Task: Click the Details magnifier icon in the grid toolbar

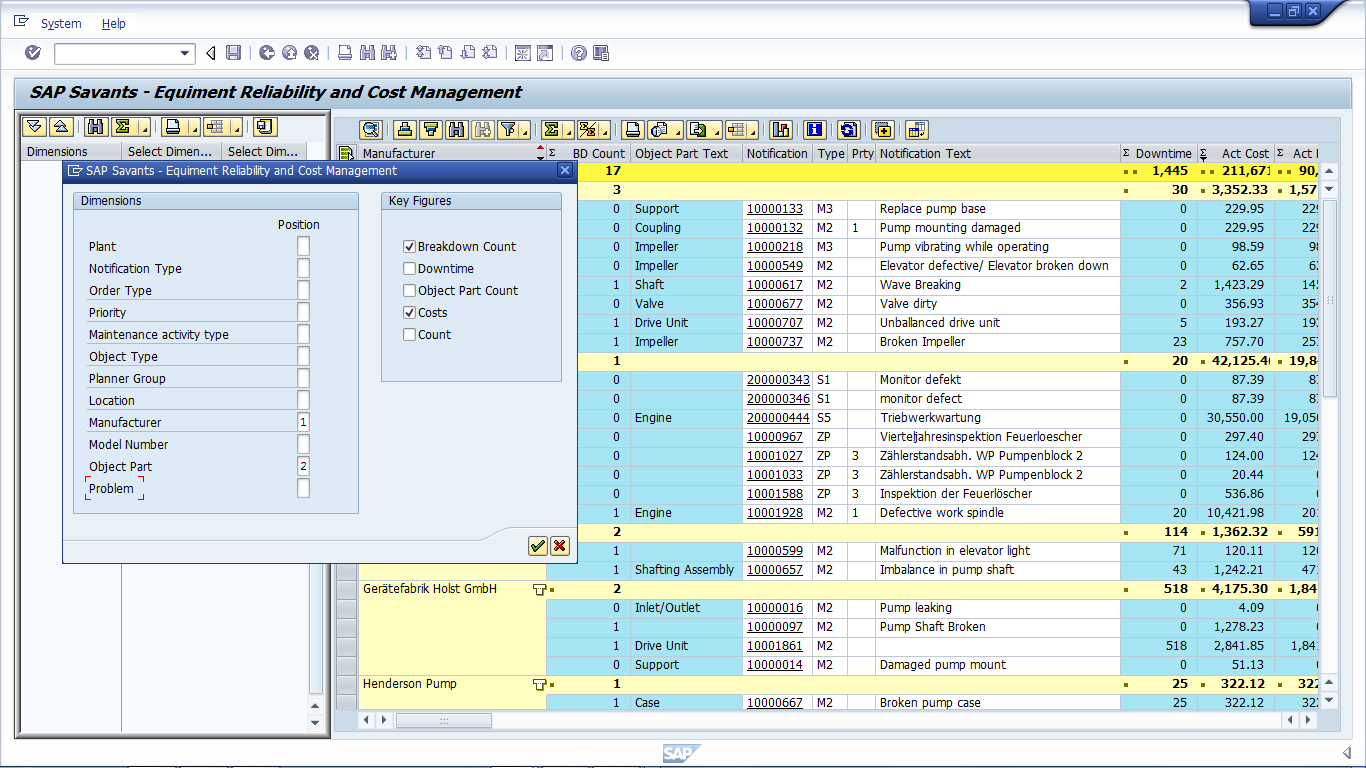Action: [x=371, y=129]
